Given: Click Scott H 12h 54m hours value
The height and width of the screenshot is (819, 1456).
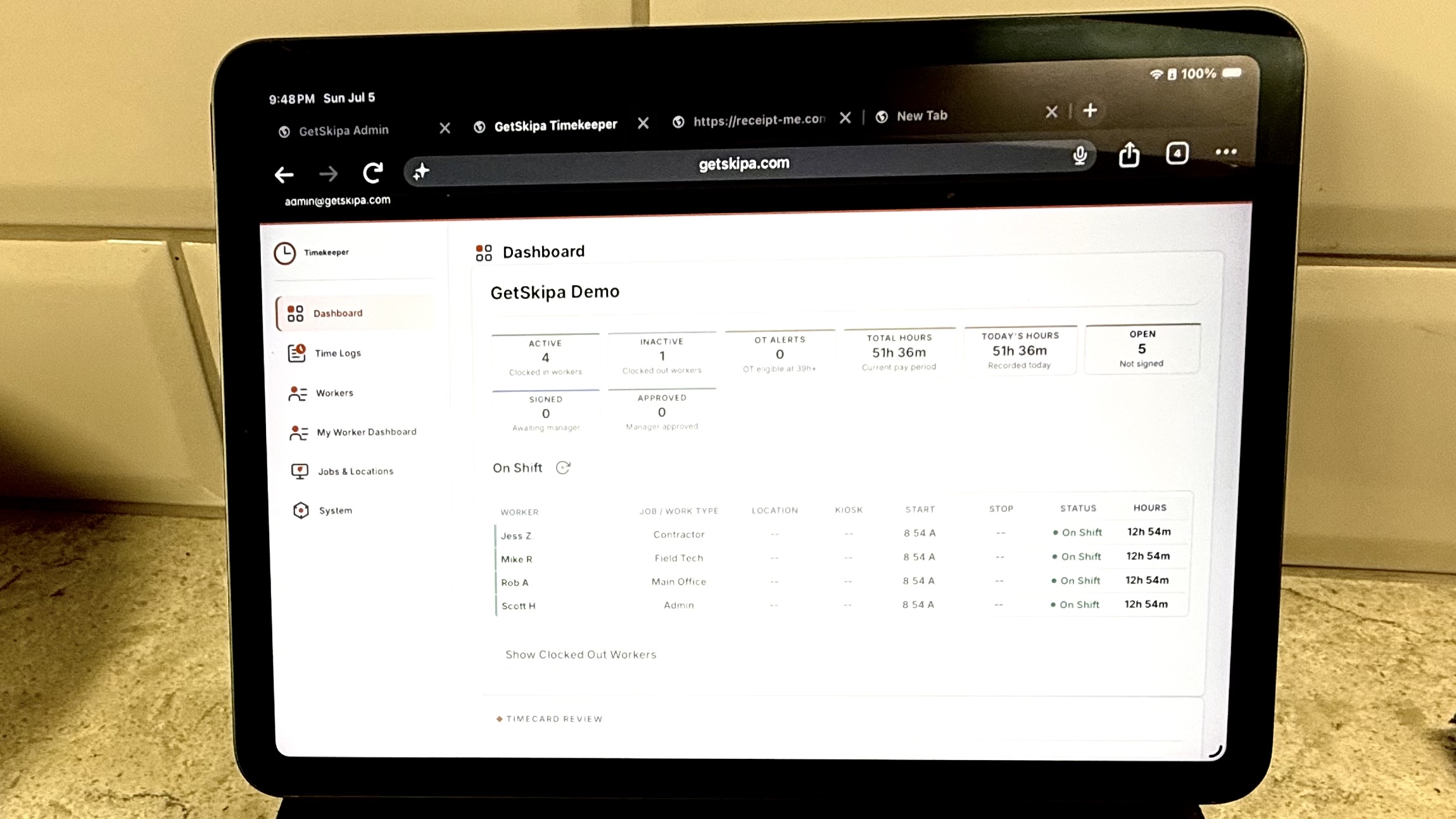Looking at the screenshot, I should (1146, 604).
